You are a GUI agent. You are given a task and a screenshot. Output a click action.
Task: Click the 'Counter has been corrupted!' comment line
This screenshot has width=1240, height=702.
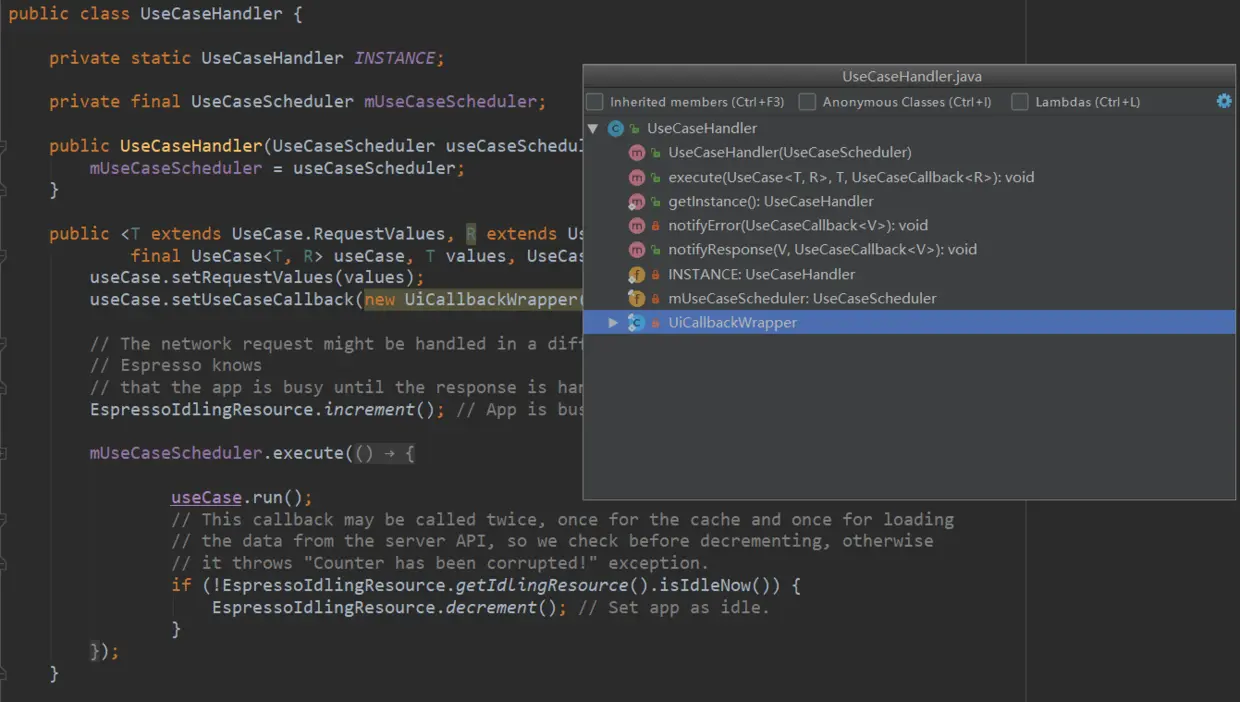440,563
